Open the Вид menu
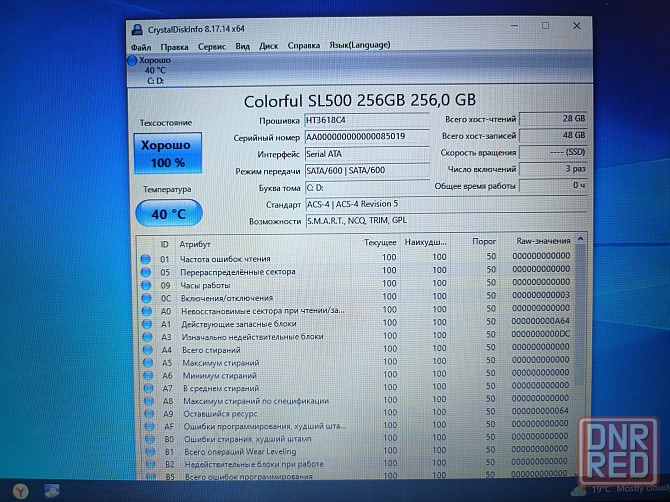Image resolution: width=670 pixels, height=502 pixels. click(243, 46)
